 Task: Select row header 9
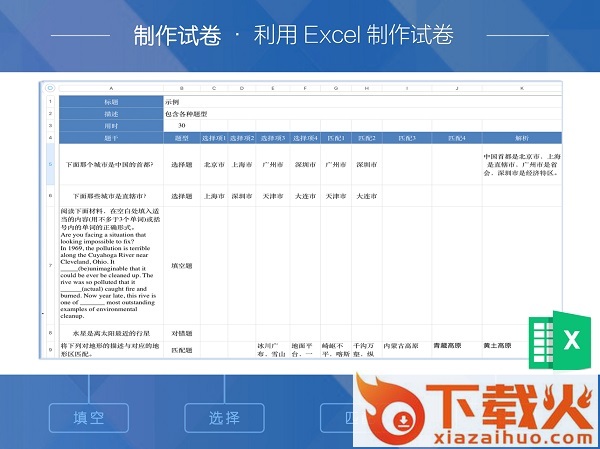coord(51,349)
